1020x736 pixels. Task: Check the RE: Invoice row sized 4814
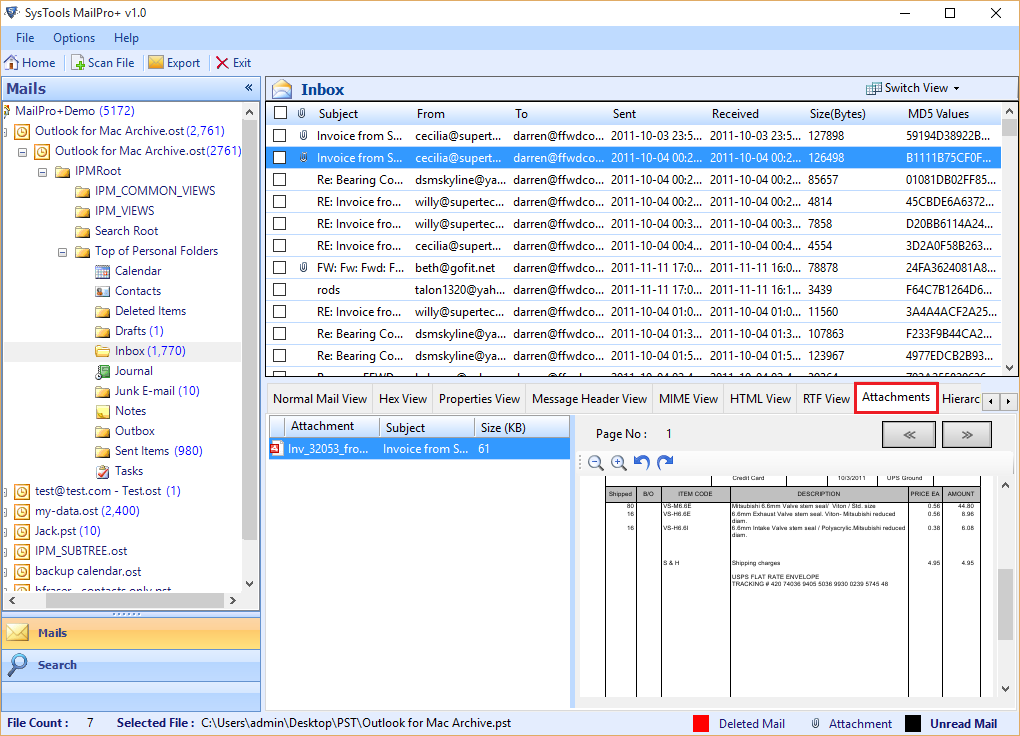pyautogui.click(x=280, y=202)
